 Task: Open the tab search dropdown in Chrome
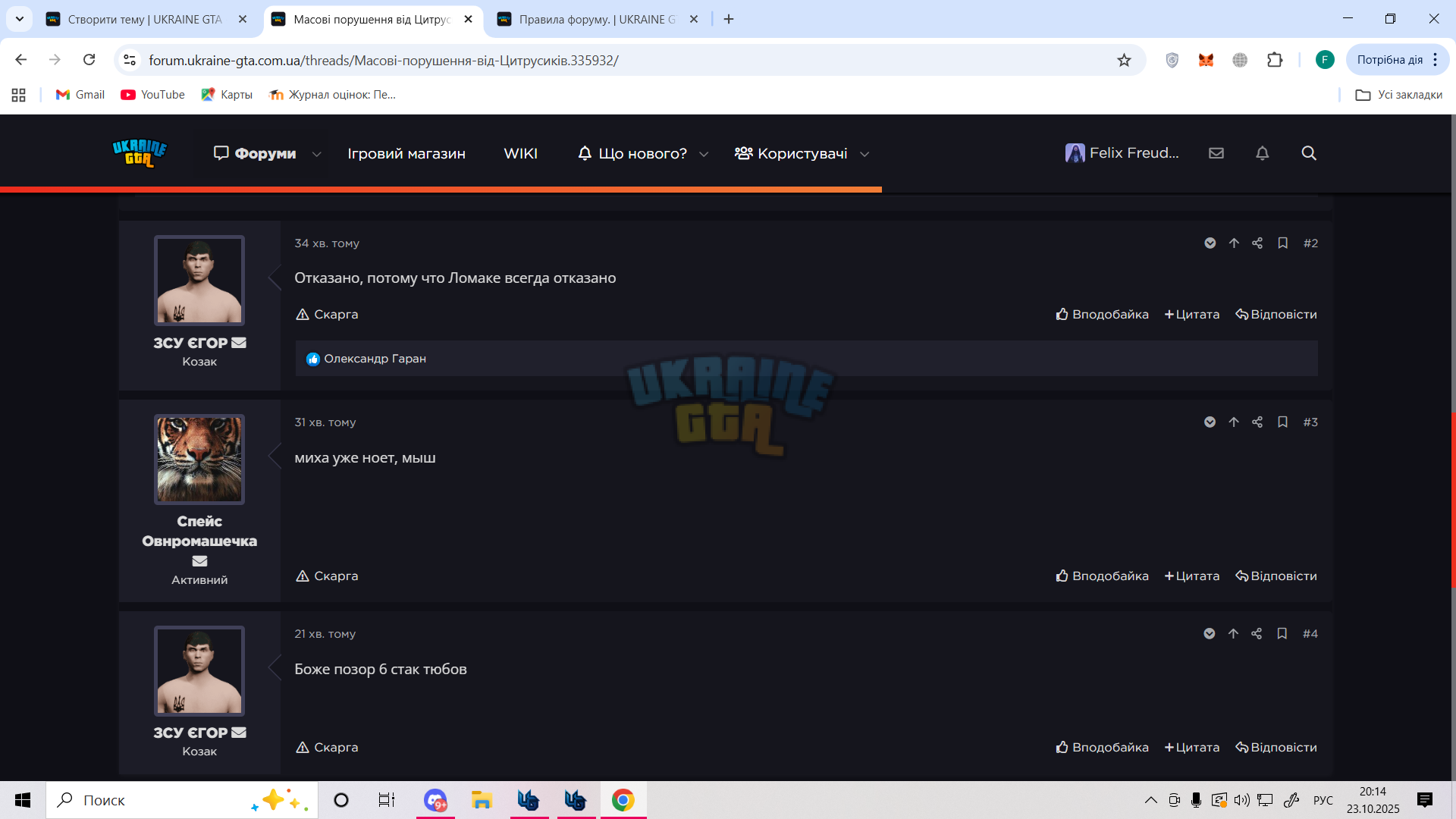(20, 19)
